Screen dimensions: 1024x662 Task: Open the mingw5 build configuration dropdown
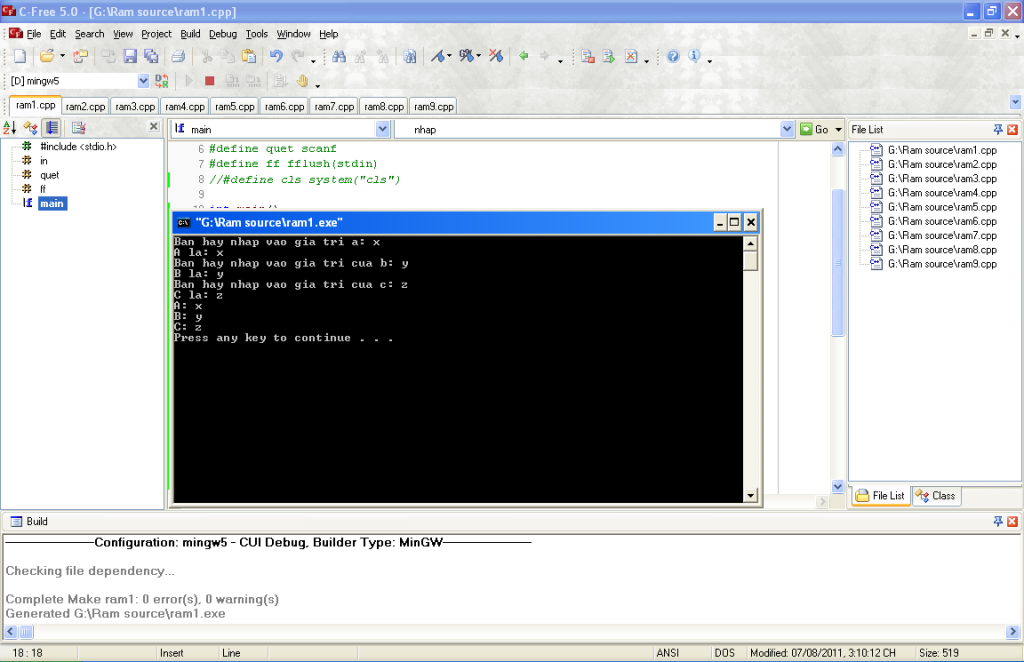pos(143,81)
